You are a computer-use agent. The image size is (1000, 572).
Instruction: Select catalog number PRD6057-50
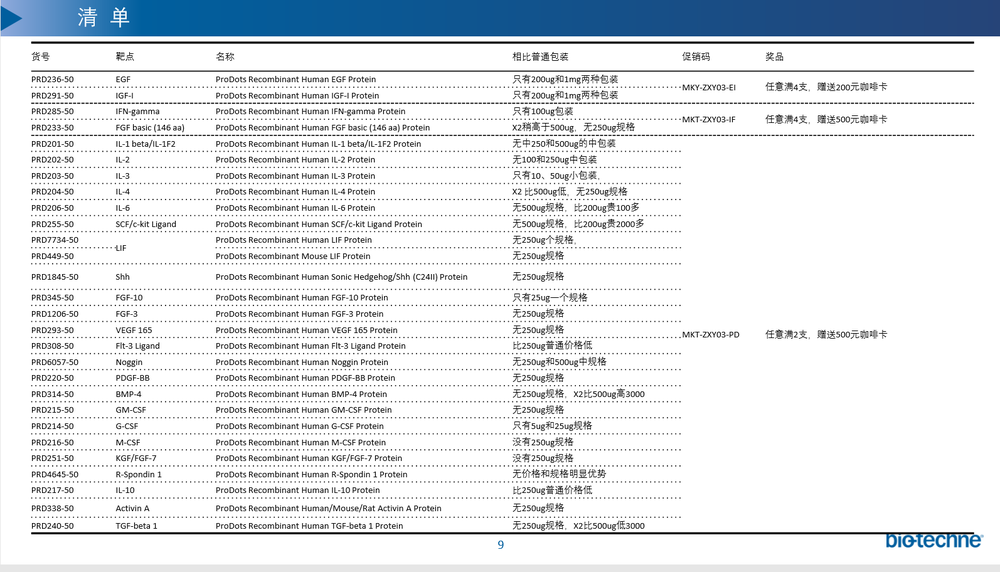(x=55, y=362)
